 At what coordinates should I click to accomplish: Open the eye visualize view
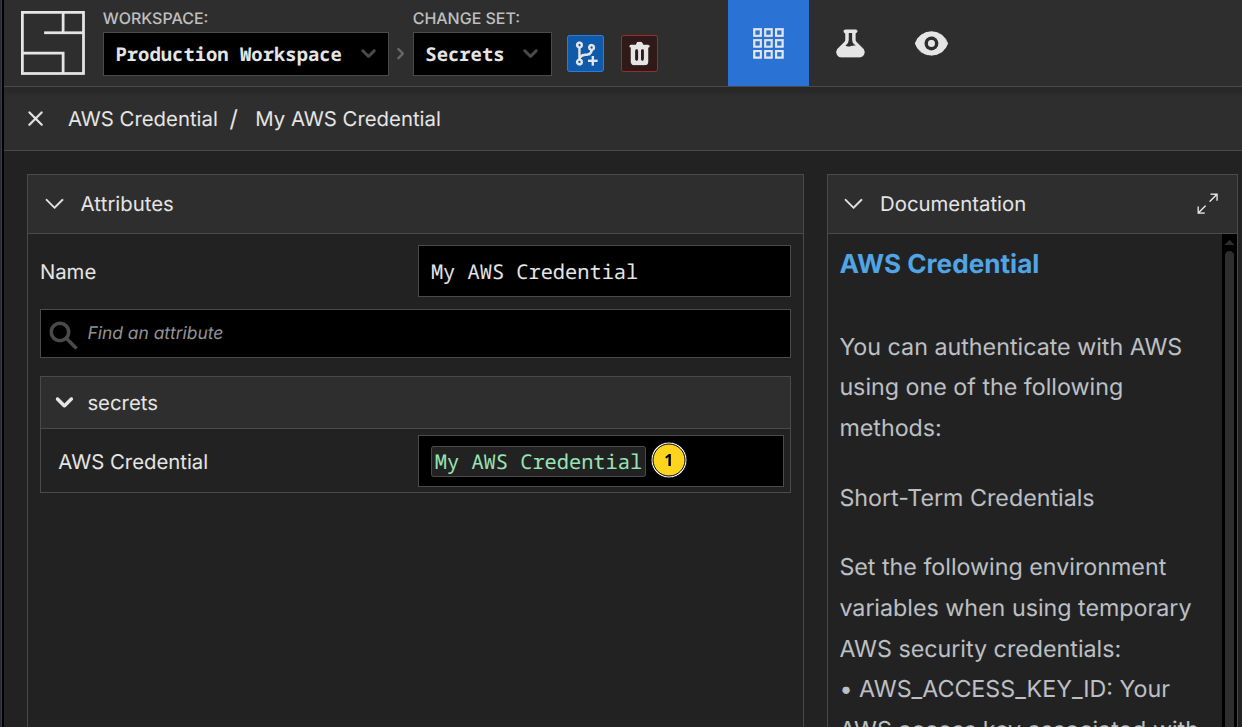pyautogui.click(x=931, y=43)
